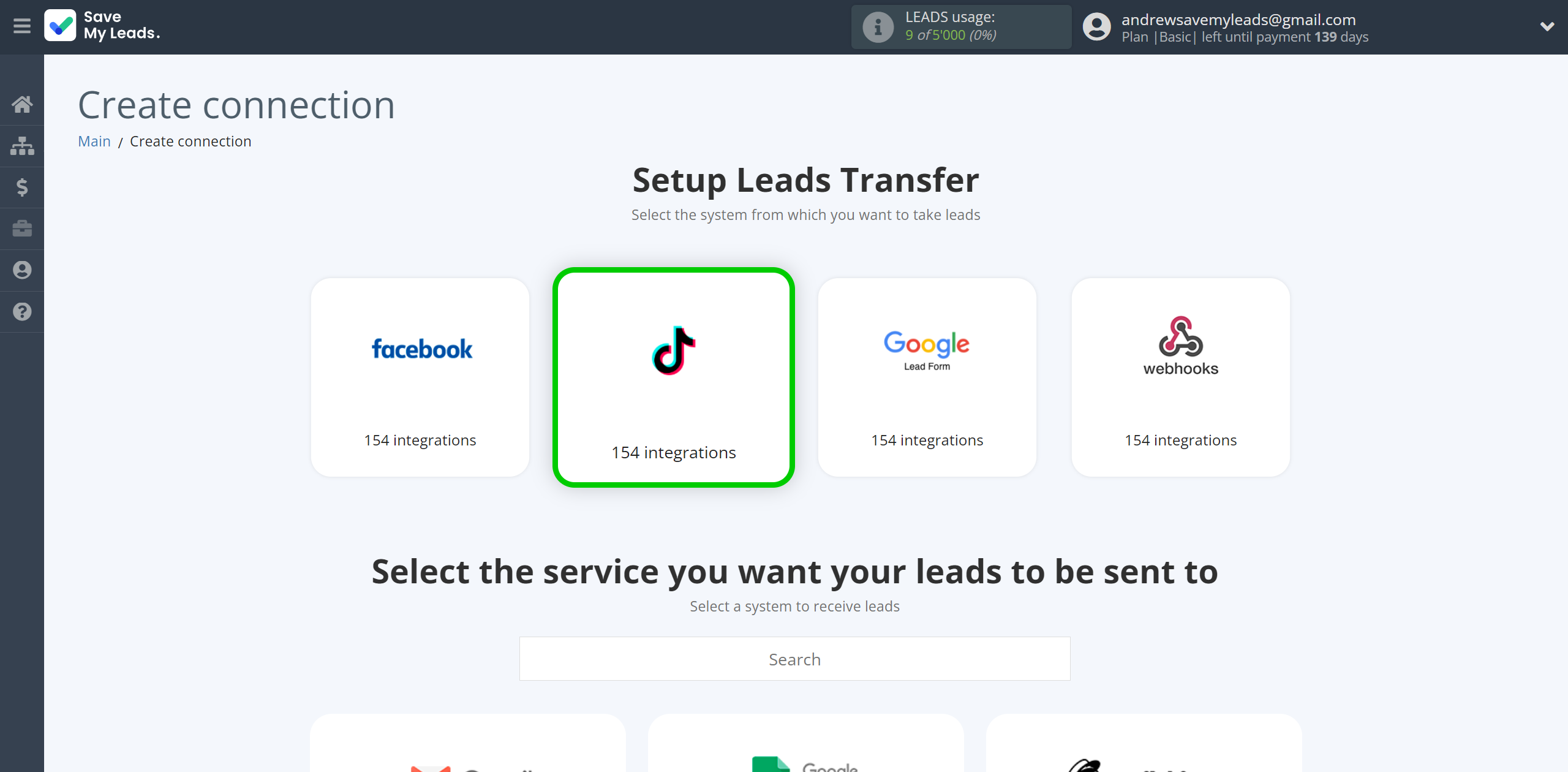This screenshot has width=1568, height=772.
Task: Expand the hamburger menu
Action: (x=22, y=26)
